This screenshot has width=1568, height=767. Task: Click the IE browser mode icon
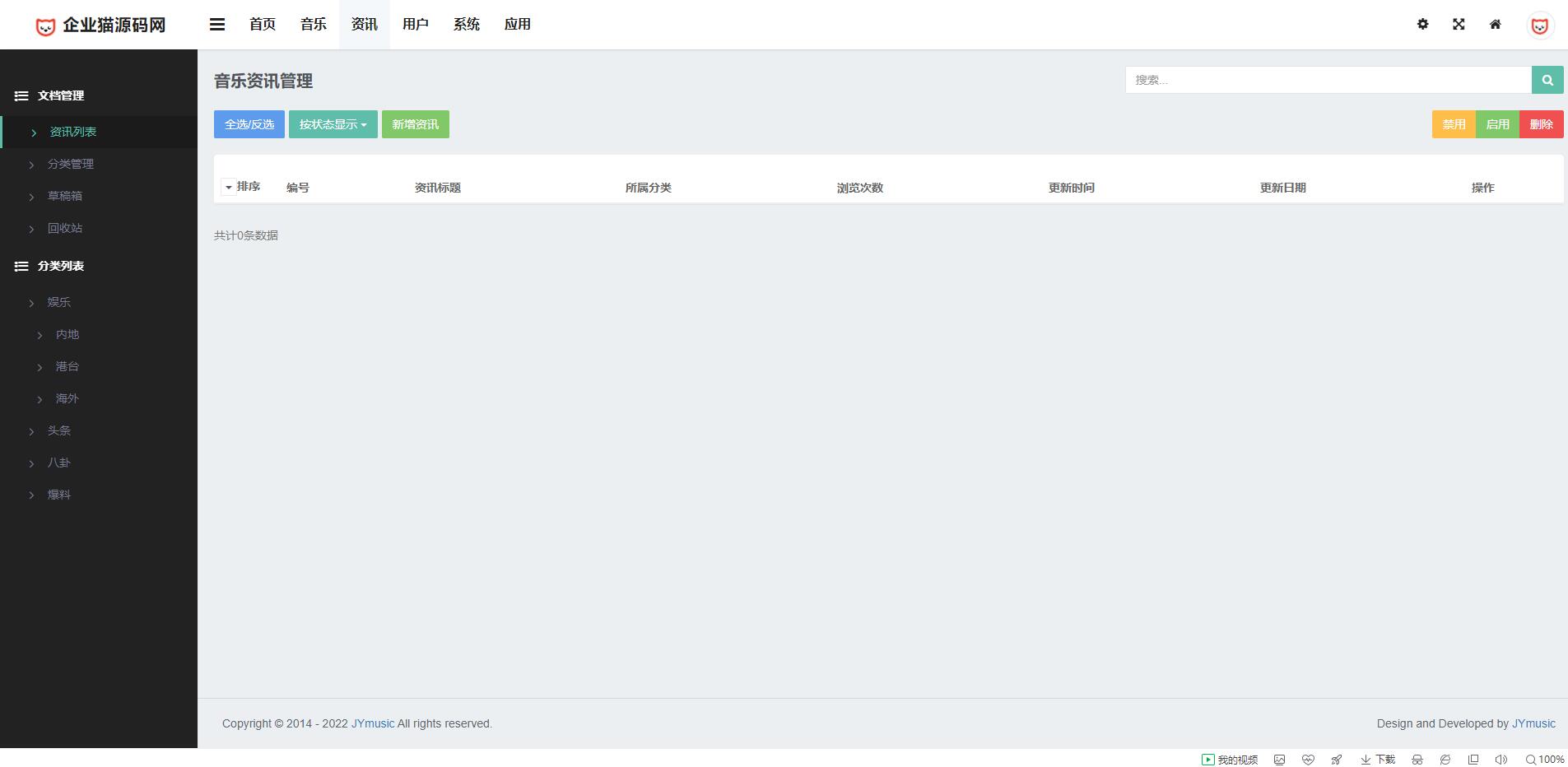click(x=1445, y=760)
